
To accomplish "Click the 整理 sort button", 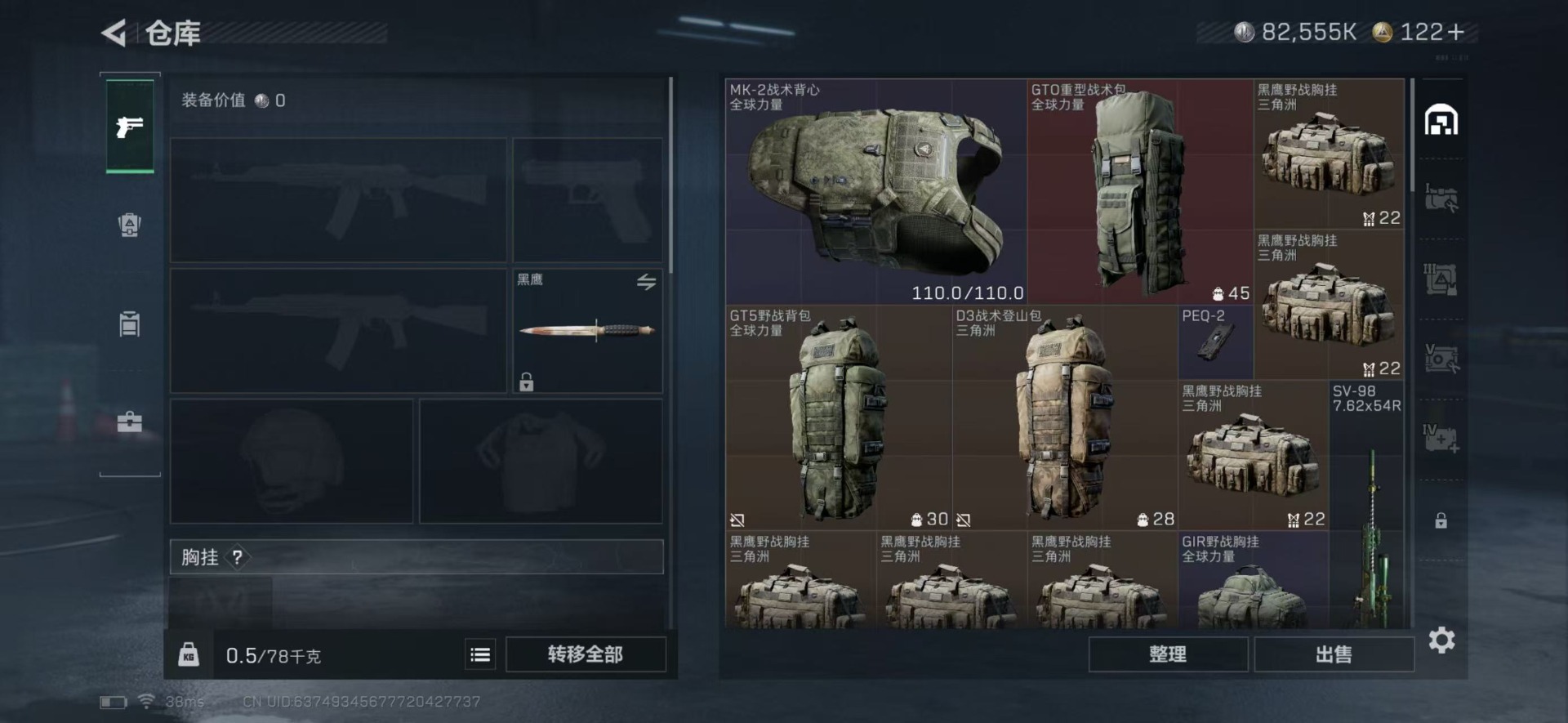I will click(x=1168, y=654).
